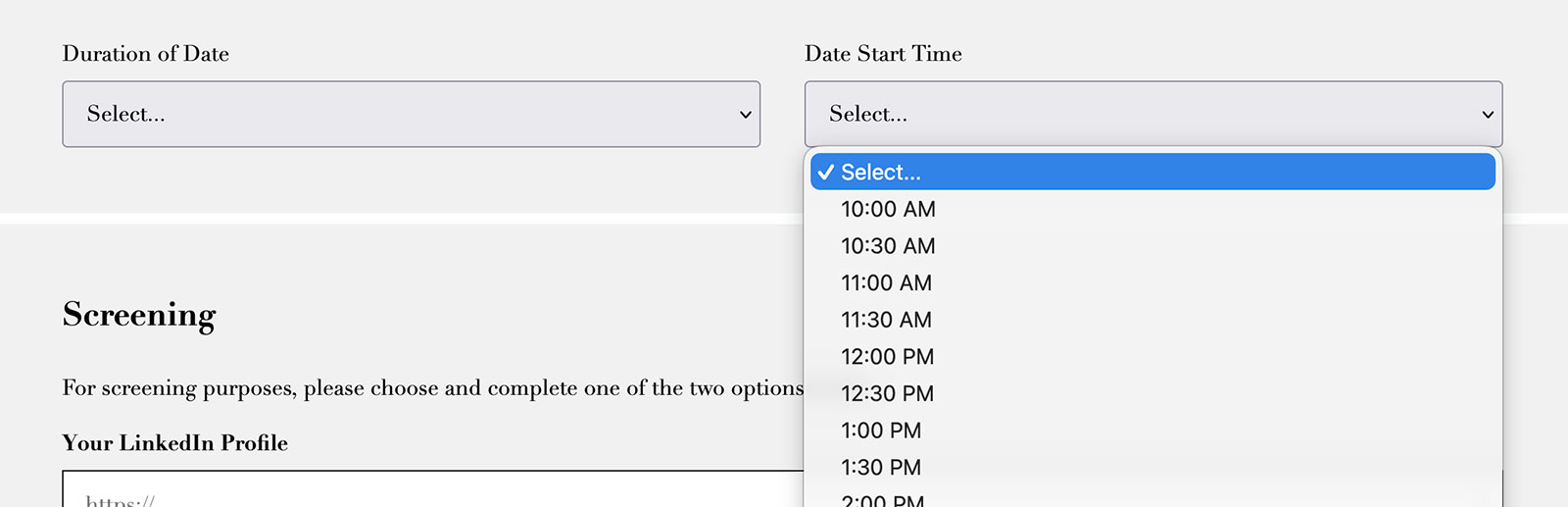
Task: Pick 12:00 PM from time list
Action: click(887, 357)
